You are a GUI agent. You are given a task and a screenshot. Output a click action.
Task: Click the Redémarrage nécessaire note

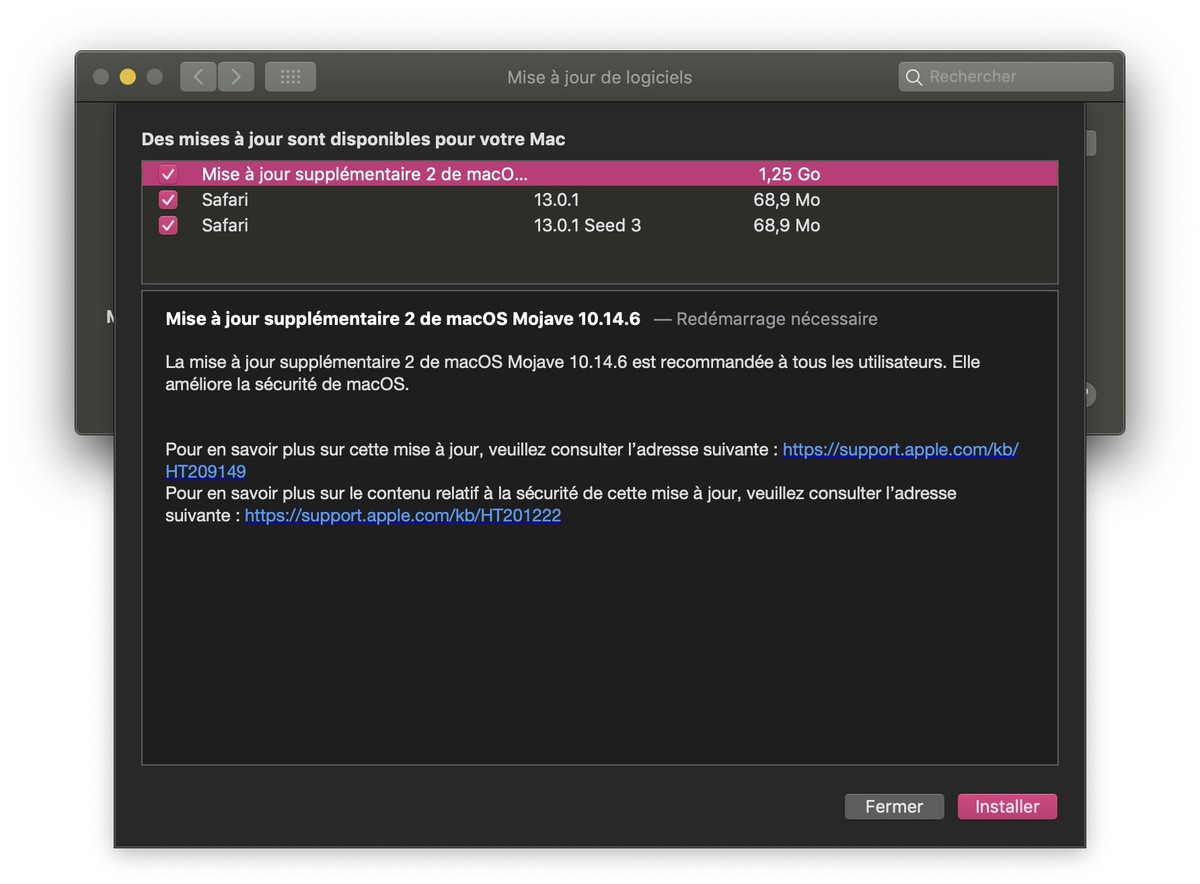click(x=777, y=319)
